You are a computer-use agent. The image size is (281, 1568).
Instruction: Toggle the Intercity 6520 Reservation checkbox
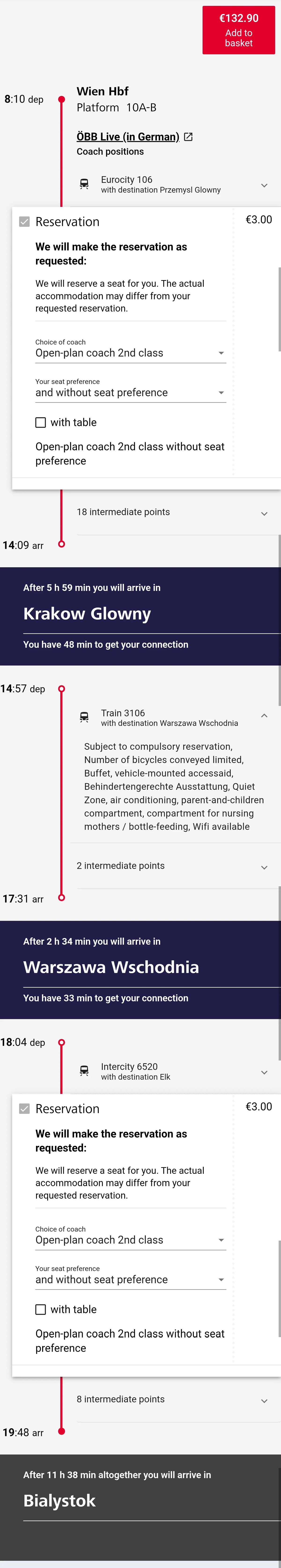tap(24, 1109)
